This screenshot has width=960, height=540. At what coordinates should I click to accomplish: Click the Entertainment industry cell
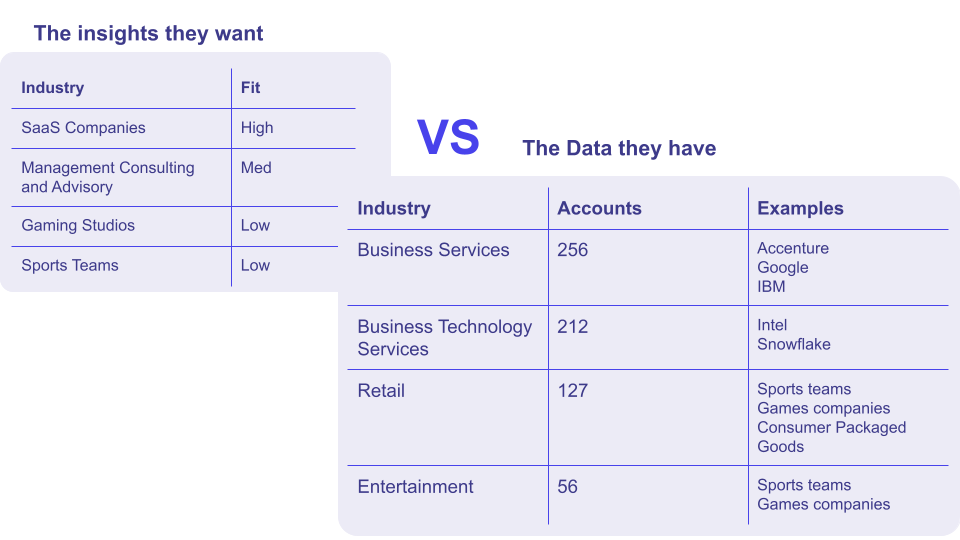(x=415, y=487)
